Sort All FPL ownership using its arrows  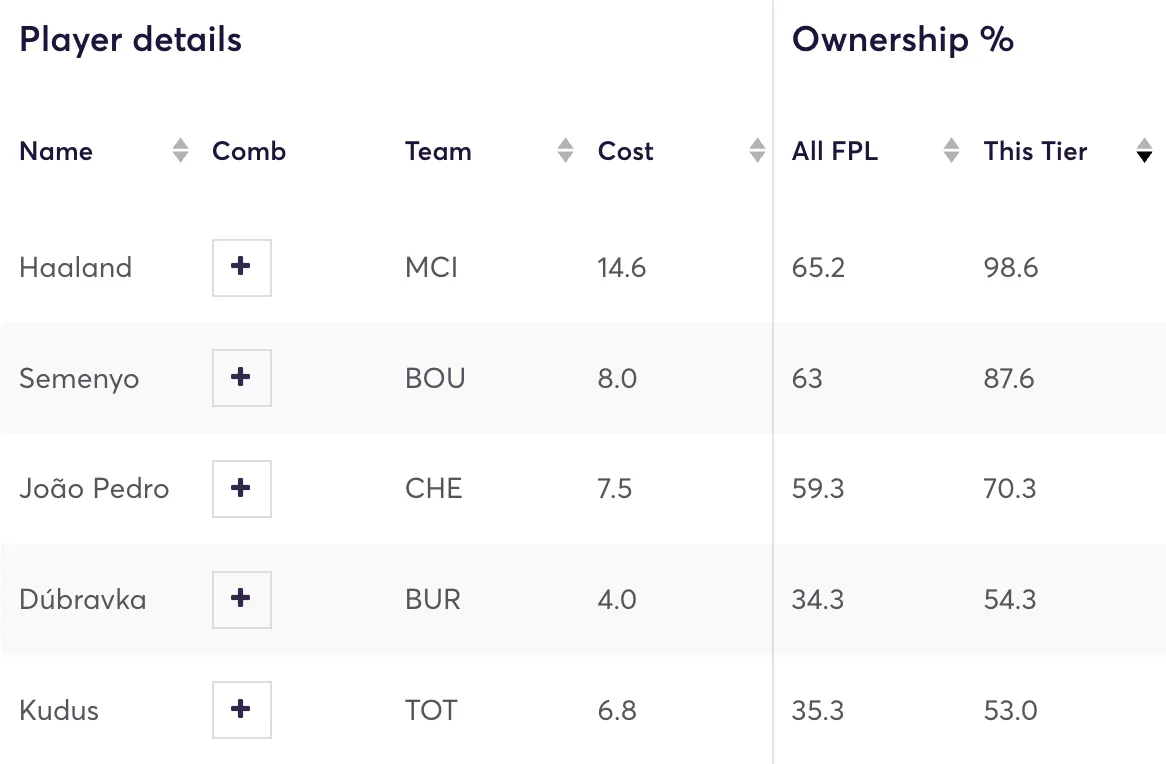[951, 151]
